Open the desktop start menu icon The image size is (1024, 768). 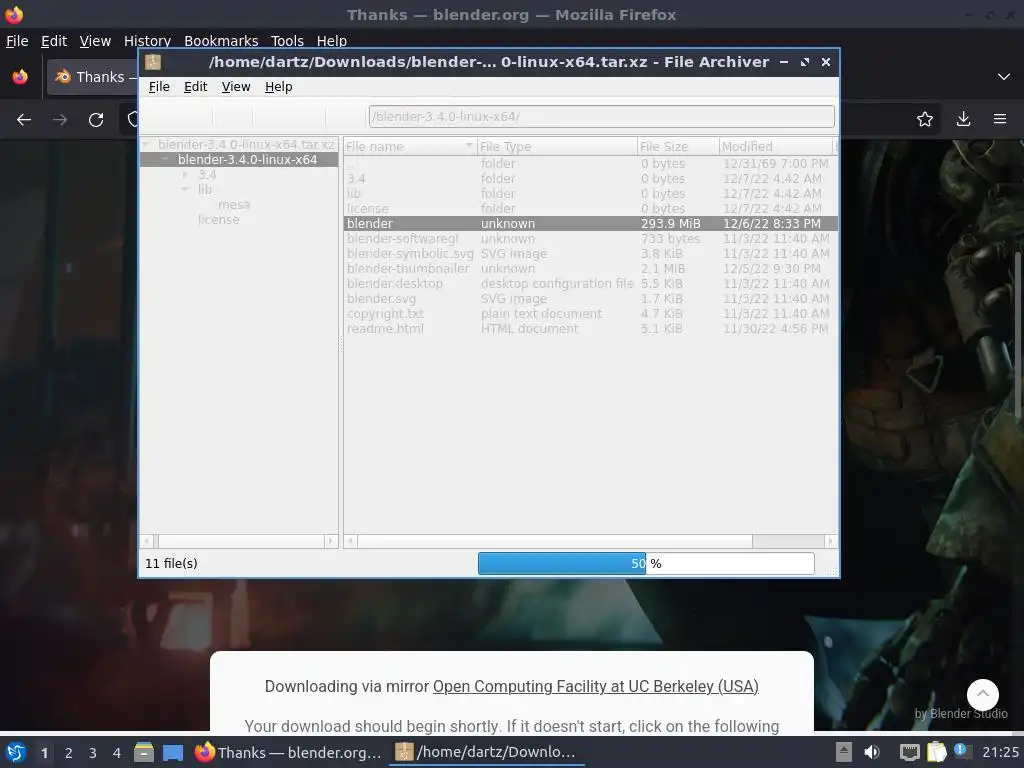pyautogui.click(x=16, y=752)
